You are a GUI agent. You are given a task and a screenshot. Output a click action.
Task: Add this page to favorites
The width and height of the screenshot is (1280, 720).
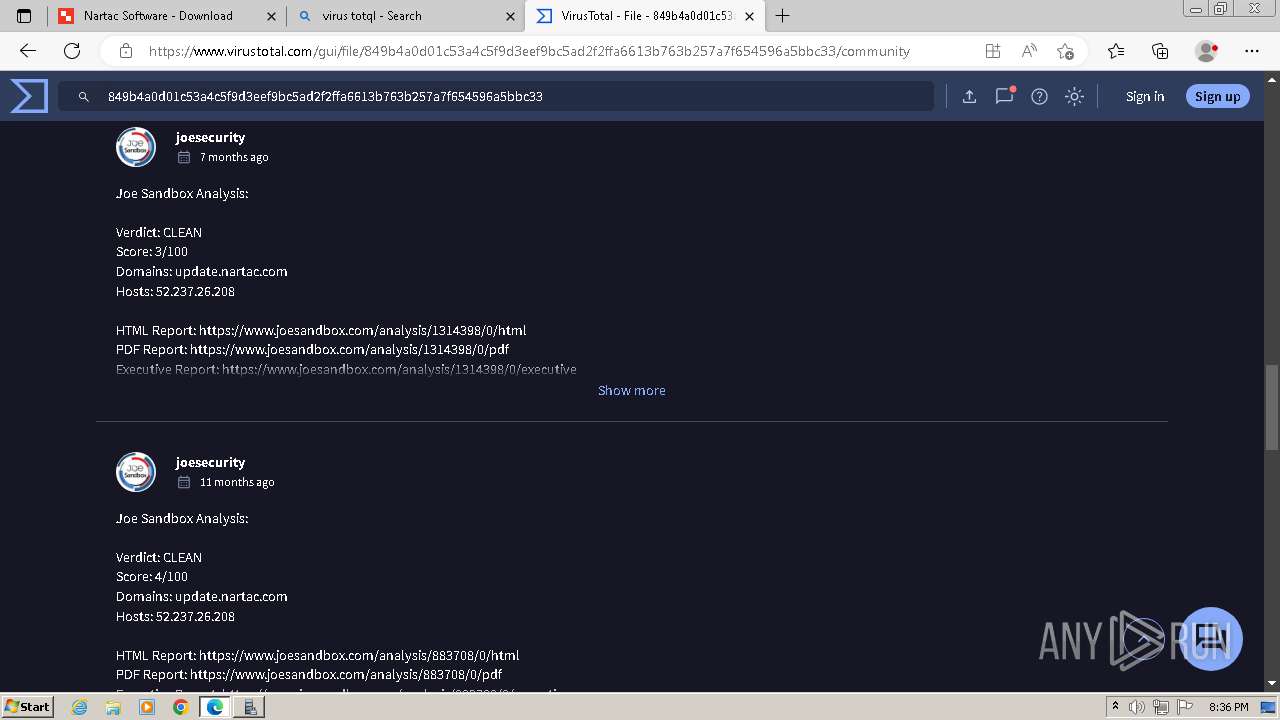tap(1065, 51)
